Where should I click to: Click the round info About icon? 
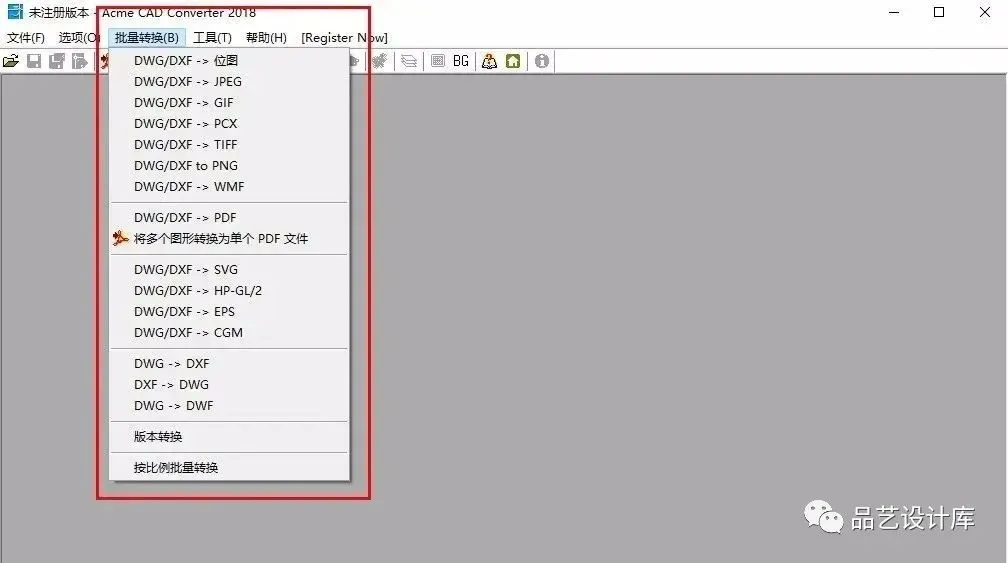[542, 61]
